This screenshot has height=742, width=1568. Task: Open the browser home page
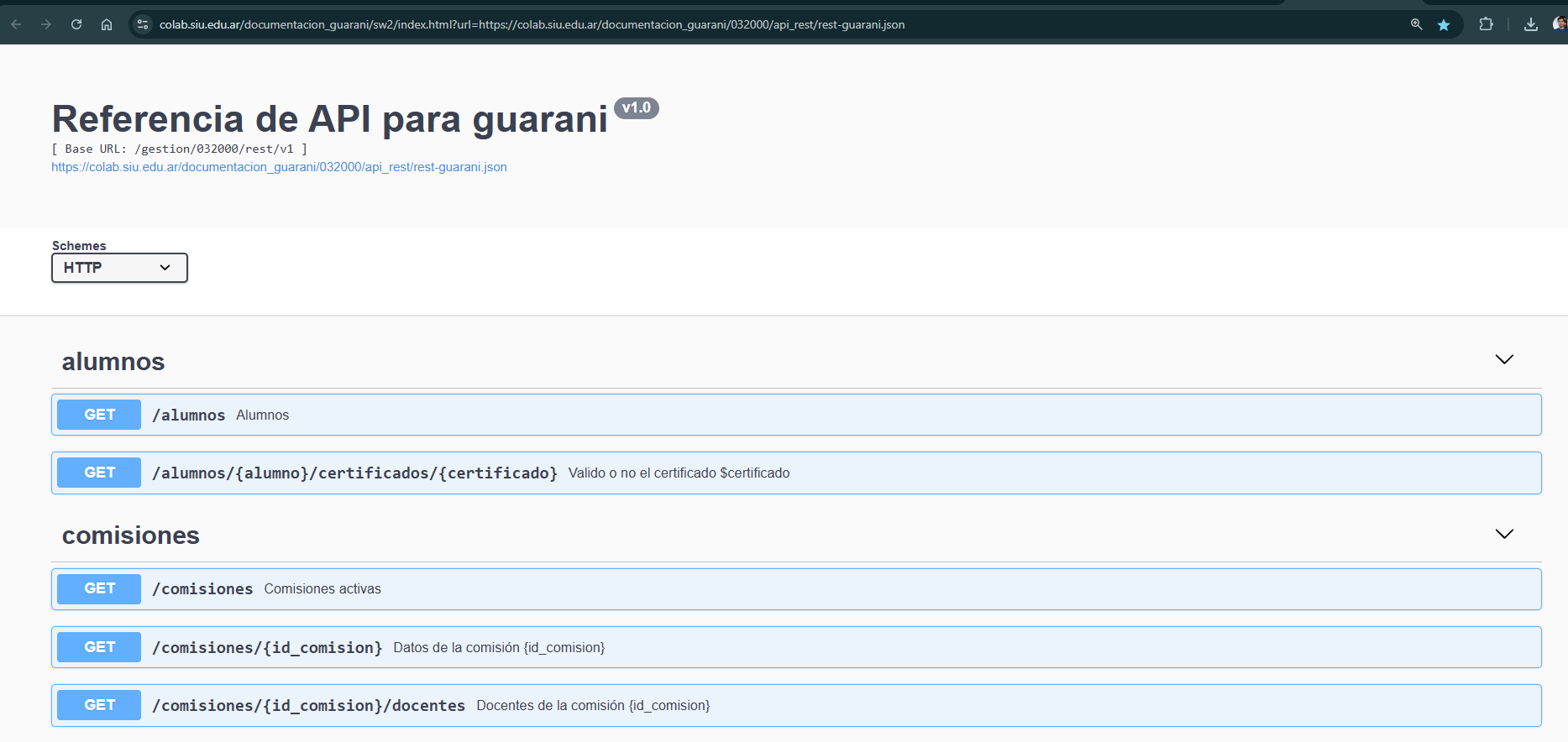pos(107,24)
